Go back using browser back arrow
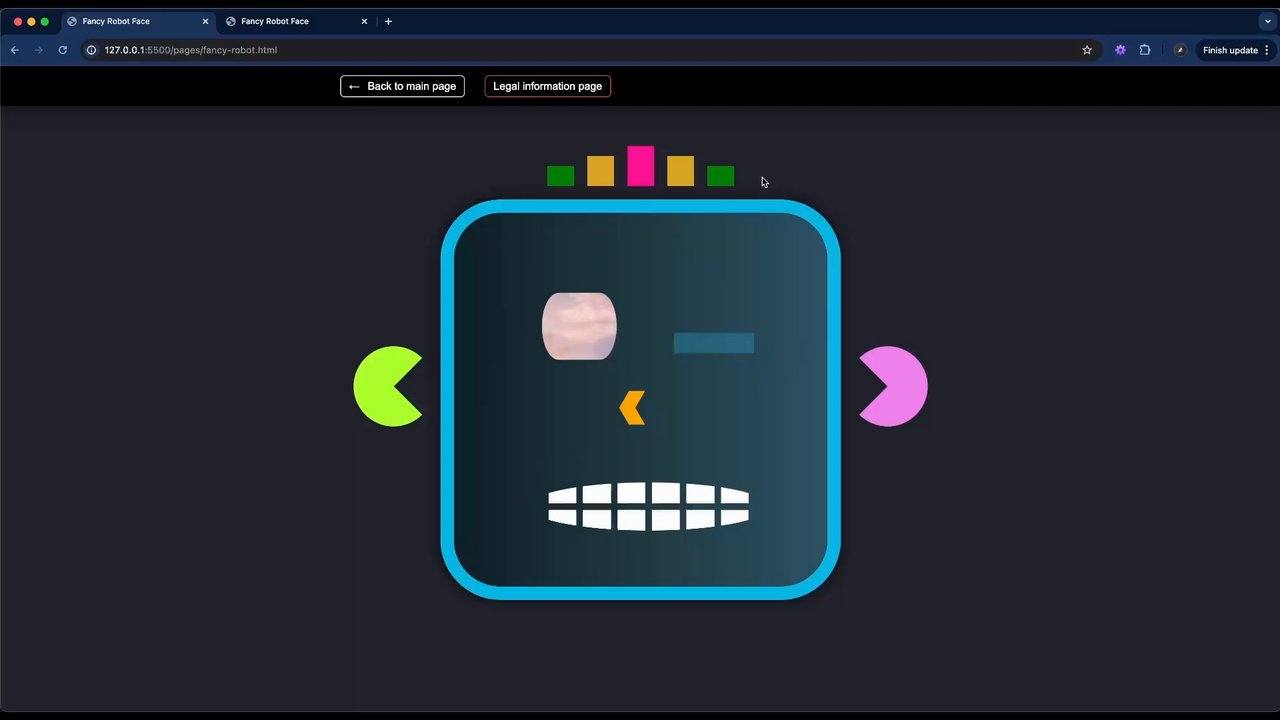 (x=15, y=50)
